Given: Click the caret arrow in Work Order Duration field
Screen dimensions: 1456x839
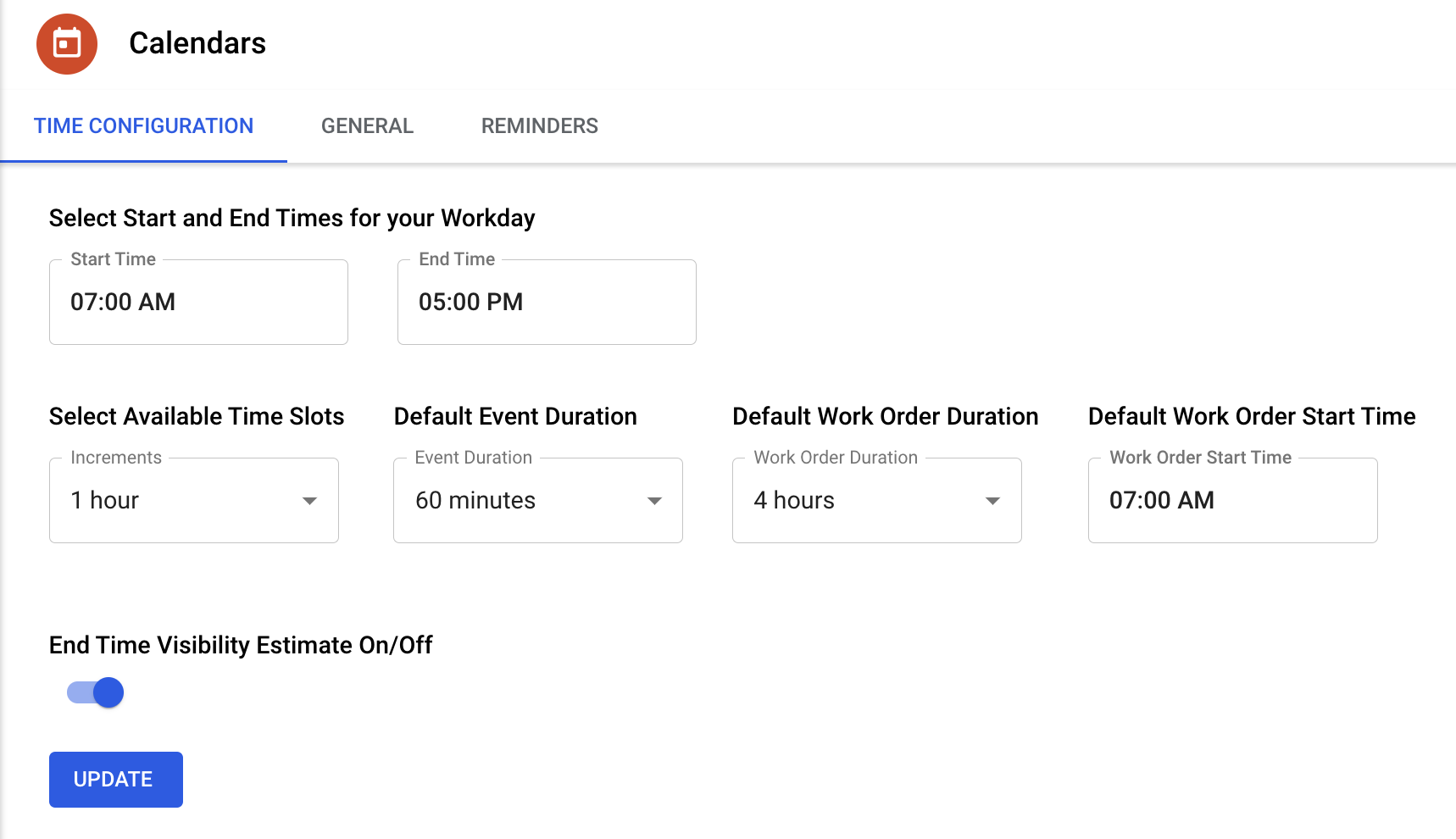Looking at the screenshot, I should pyautogui.click(x=992, y=501).
